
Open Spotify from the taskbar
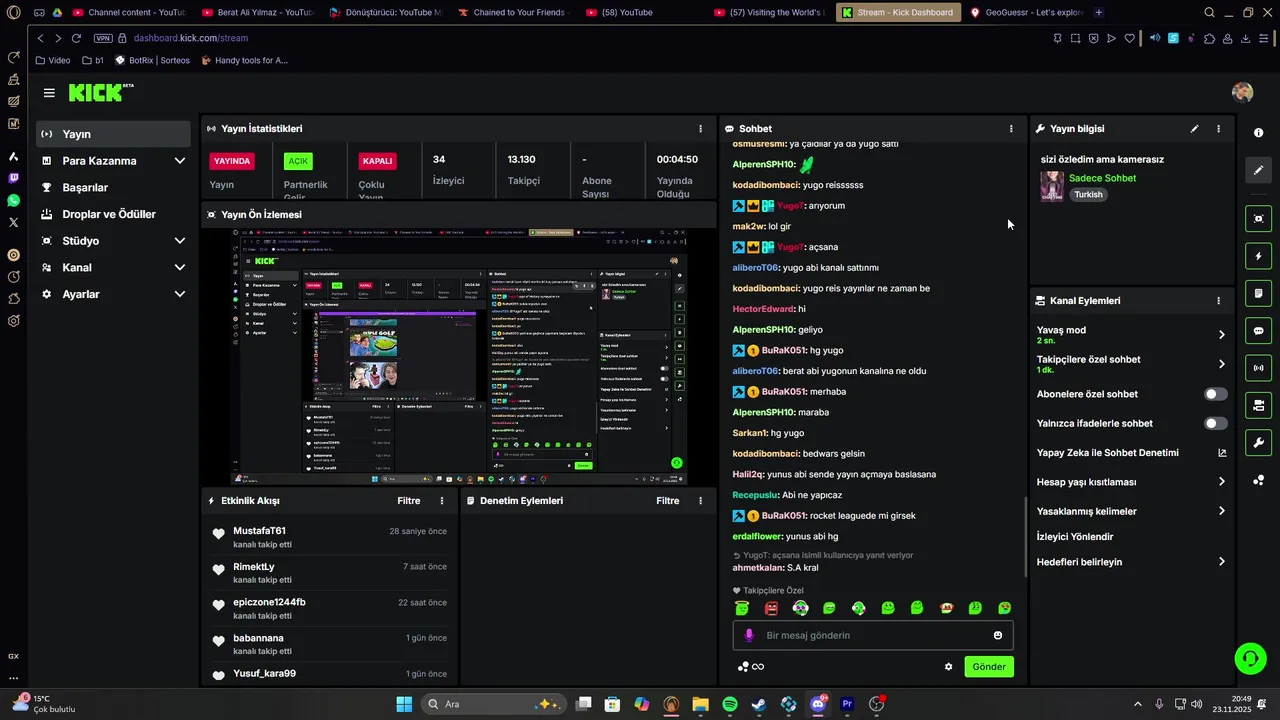click(730, 704)
